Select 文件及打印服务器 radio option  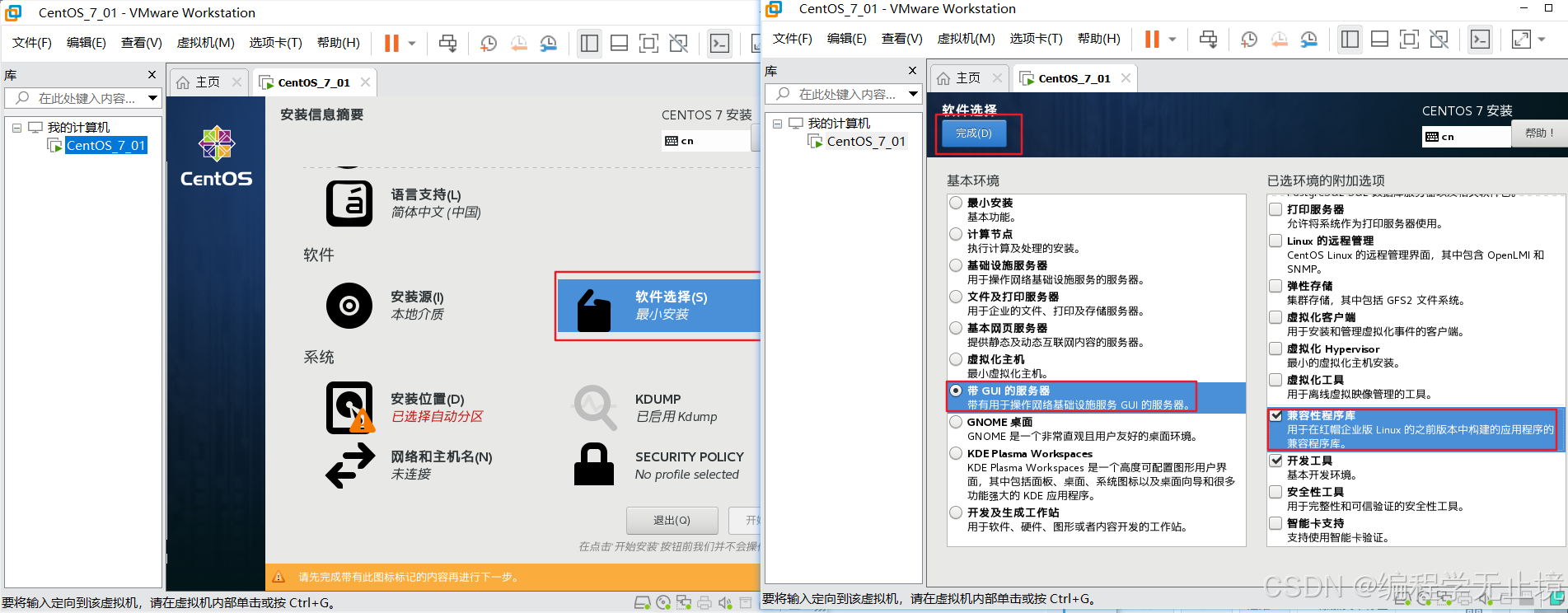956,297
